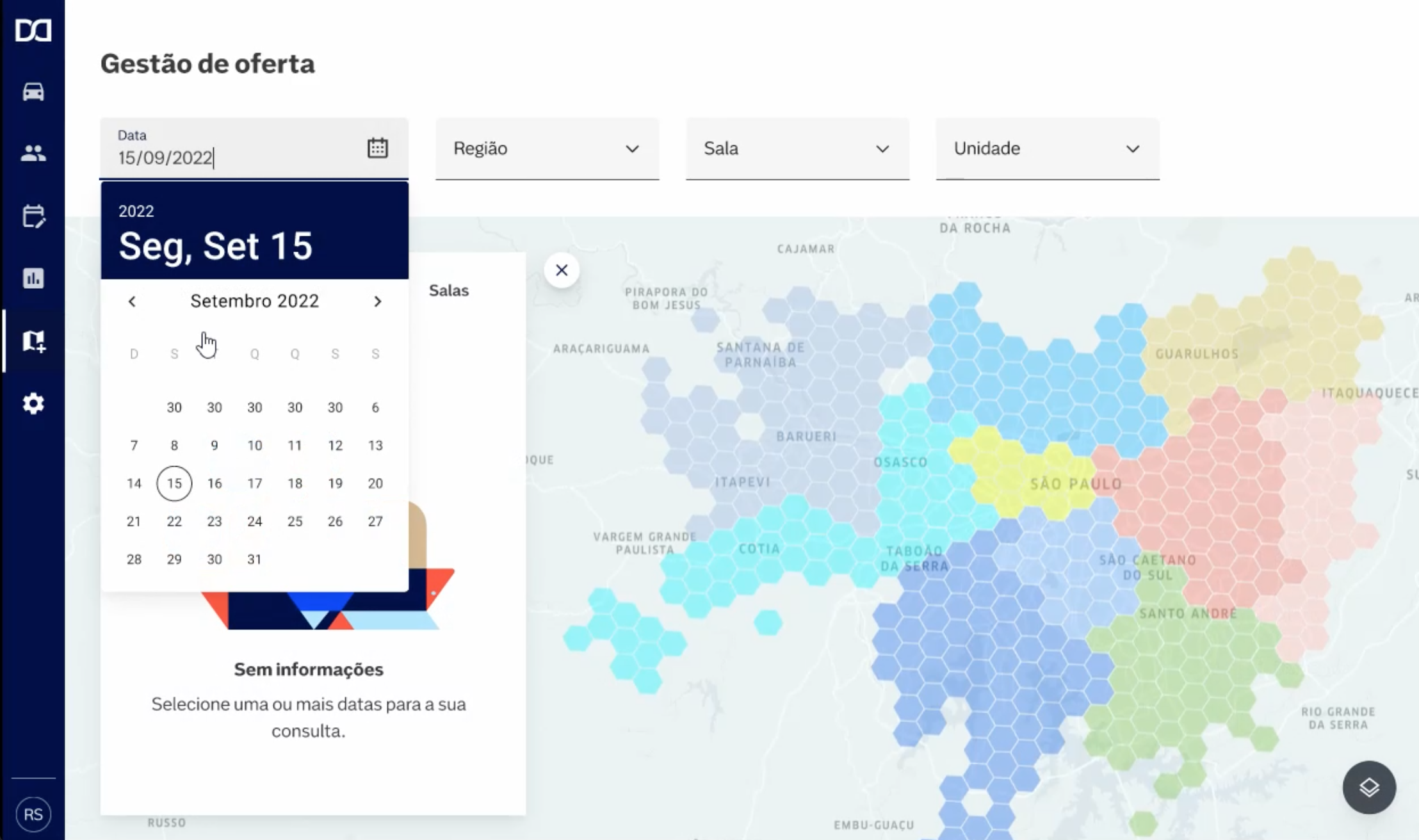
Task: Open the calendar edit icon in sidebar
Action: (33, 216)
